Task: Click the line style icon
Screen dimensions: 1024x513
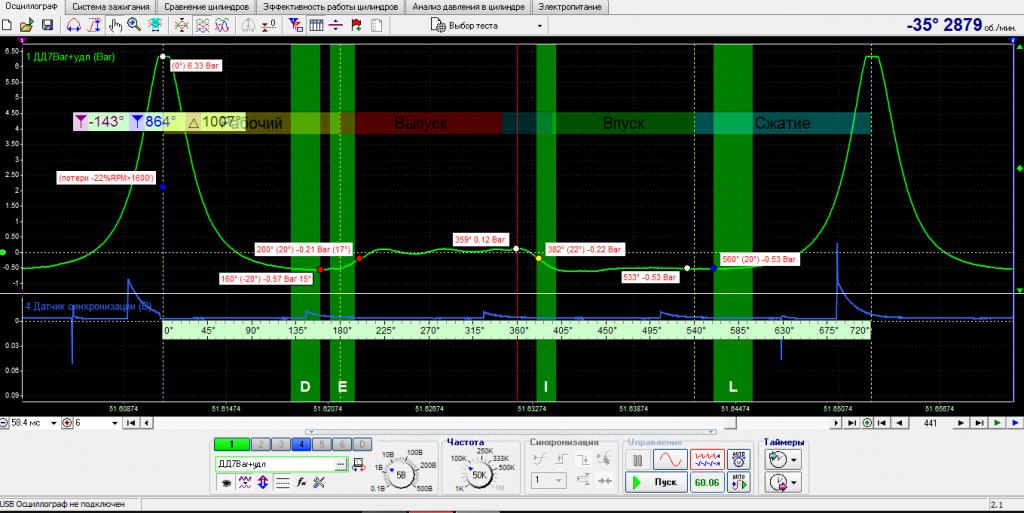Action: coord(282,483)
